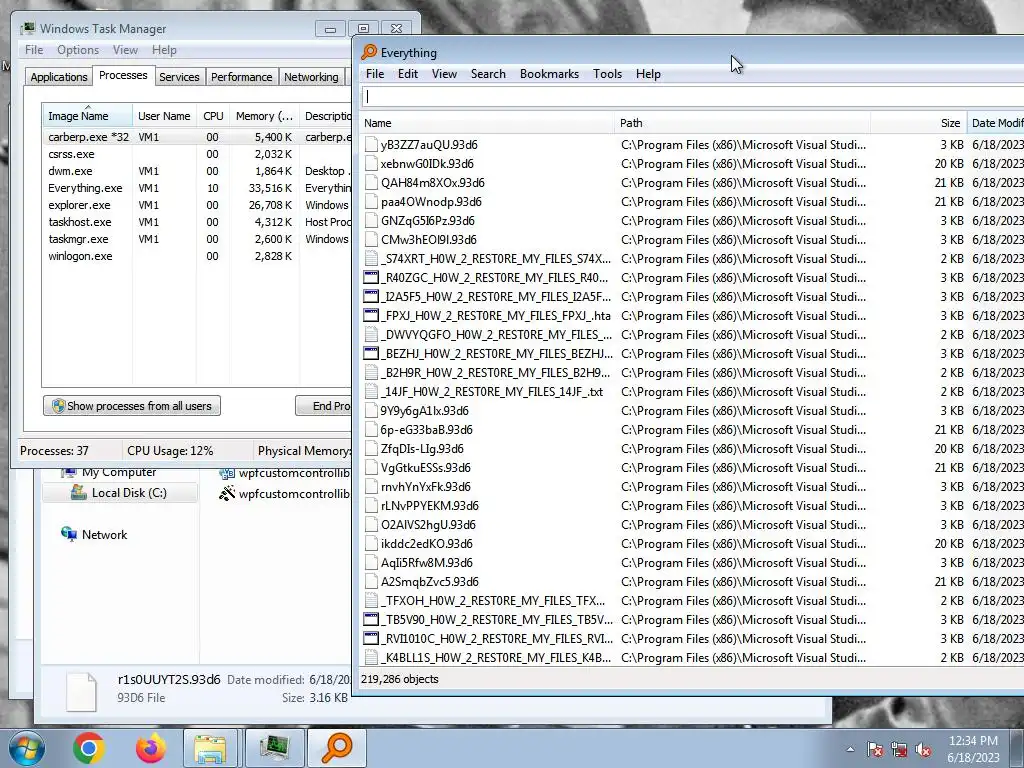Viewport: 1024px width, 768px height.
Task: Open Windows Explorer taskbar icon
Action: tap(210, 748)
